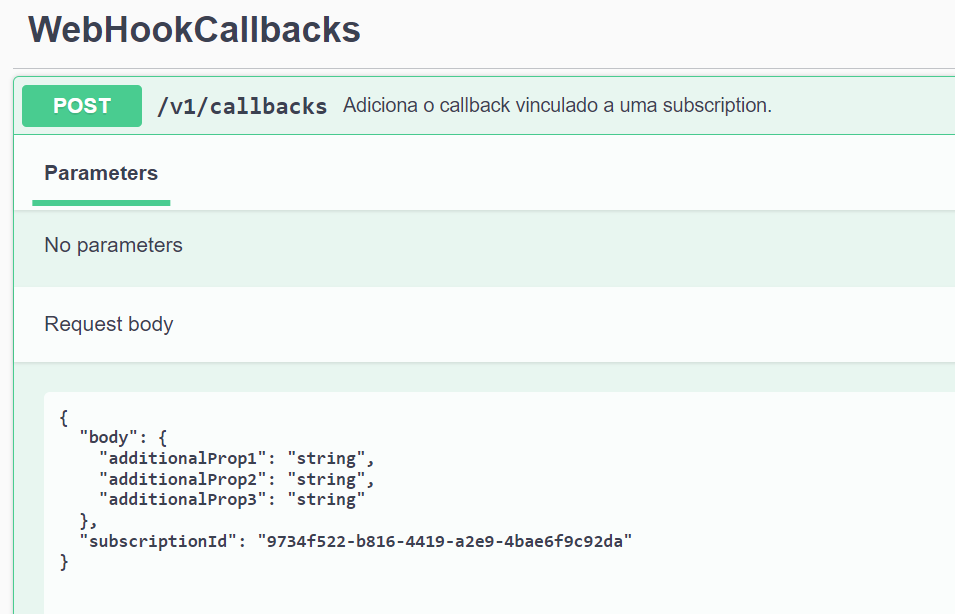Click the "additionalProp3" key
The width and height of the screenshot is (955, 614).
click(188, 500)
